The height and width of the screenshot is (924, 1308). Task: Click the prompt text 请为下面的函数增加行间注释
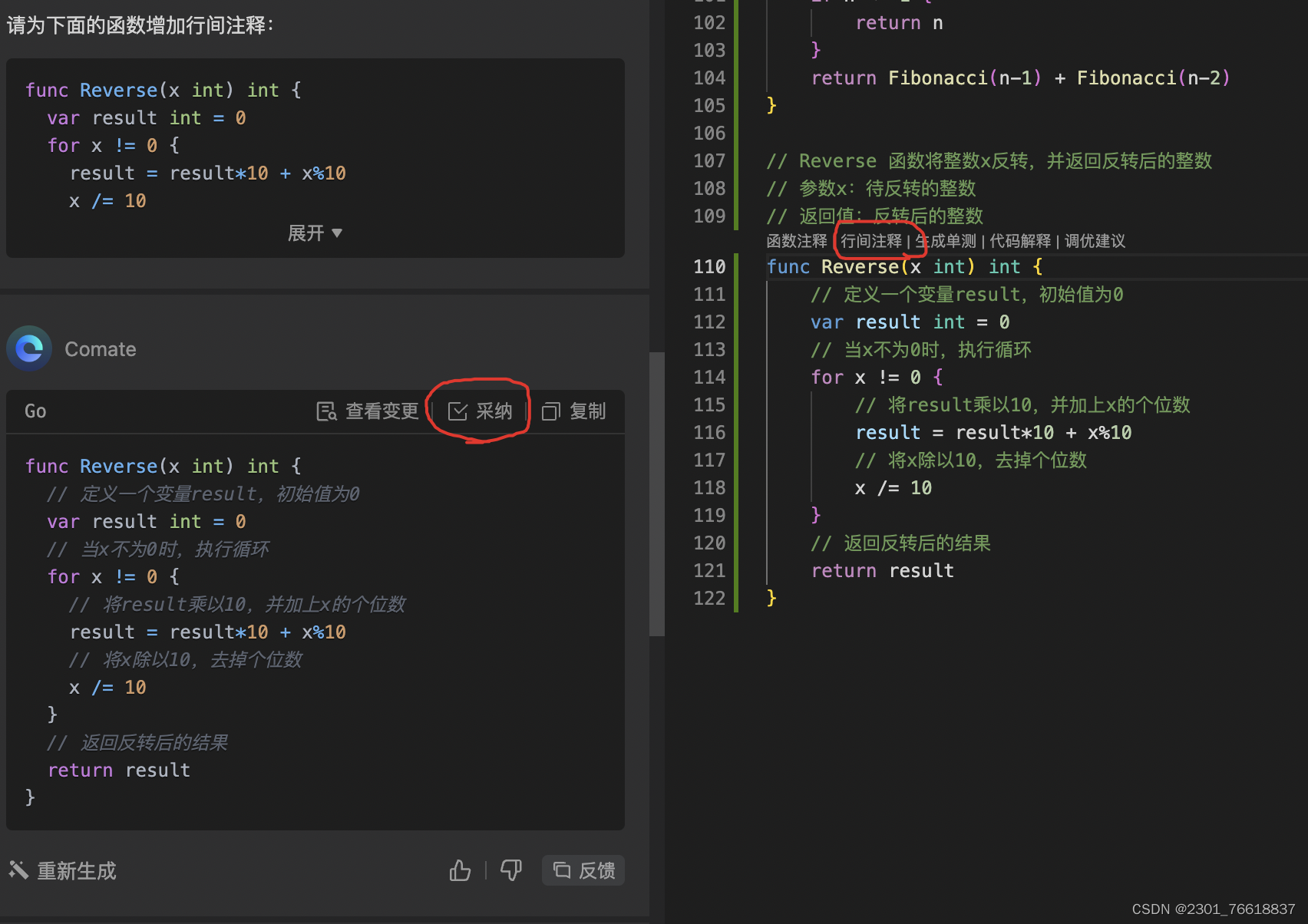pyautogui.click(x=140, y=25)
